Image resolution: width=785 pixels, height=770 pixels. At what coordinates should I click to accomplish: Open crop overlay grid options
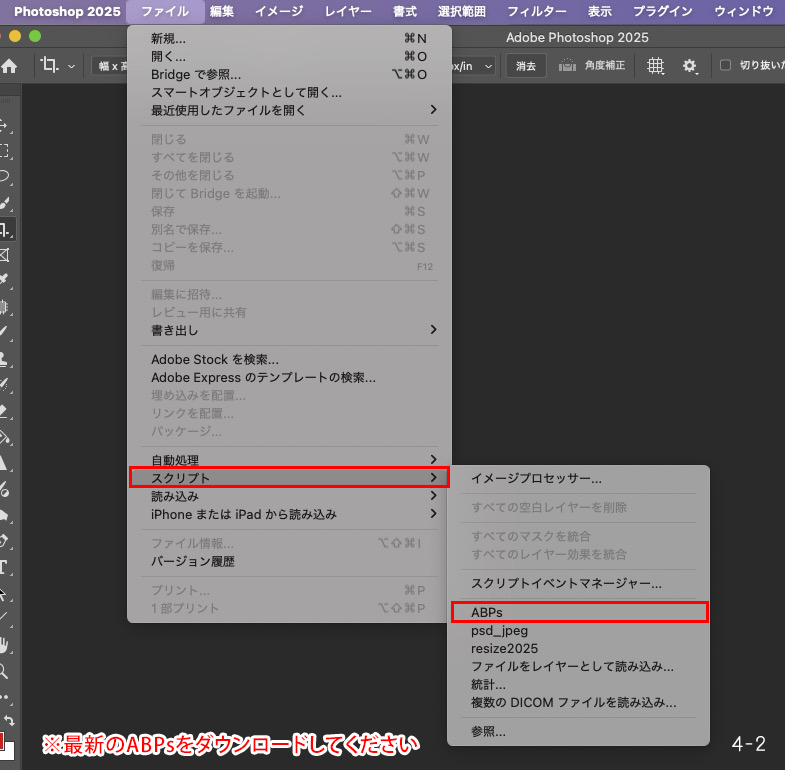[x=656, y=66]
